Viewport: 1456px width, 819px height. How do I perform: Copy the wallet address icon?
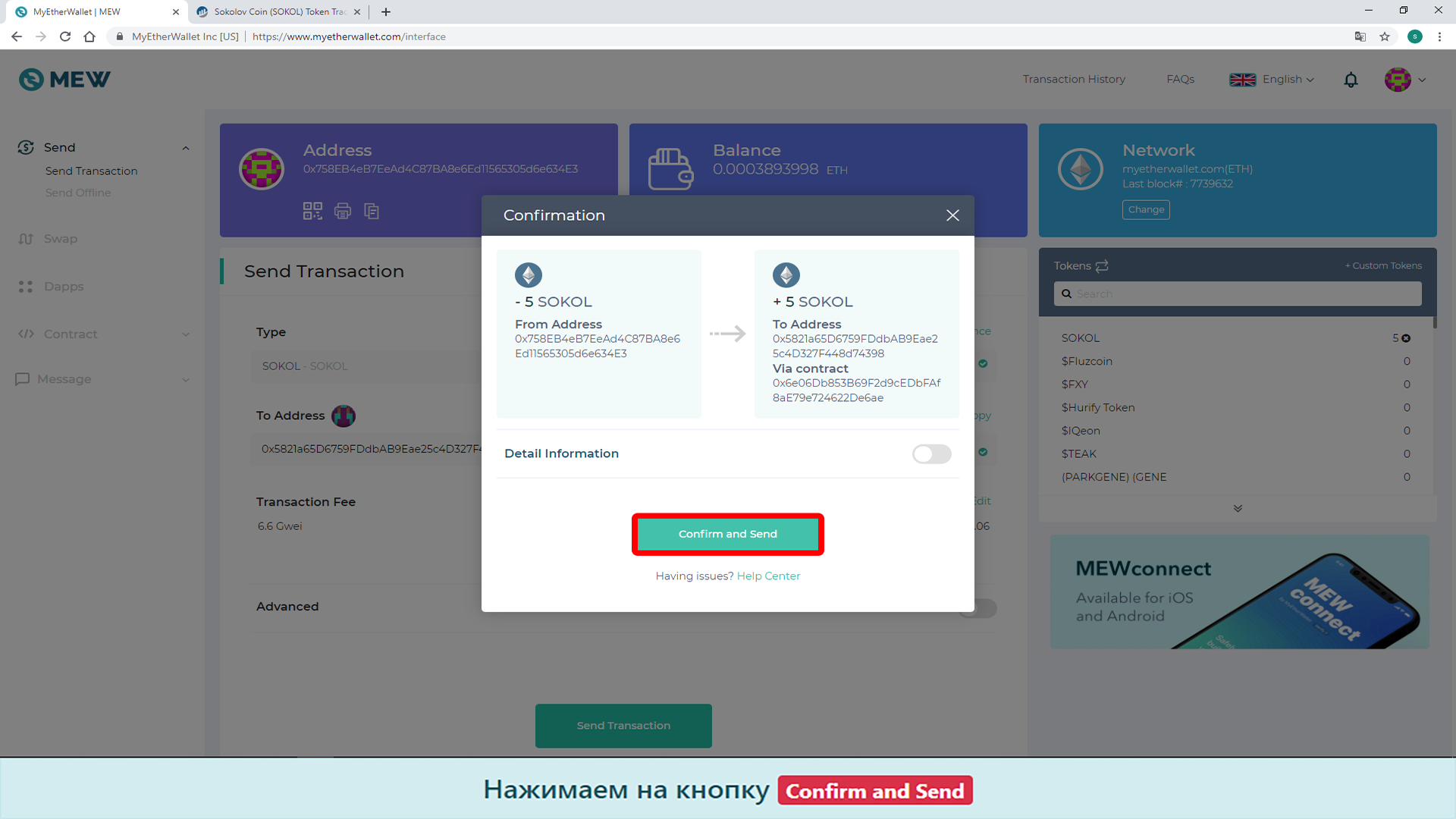click(x=372, y=211)
